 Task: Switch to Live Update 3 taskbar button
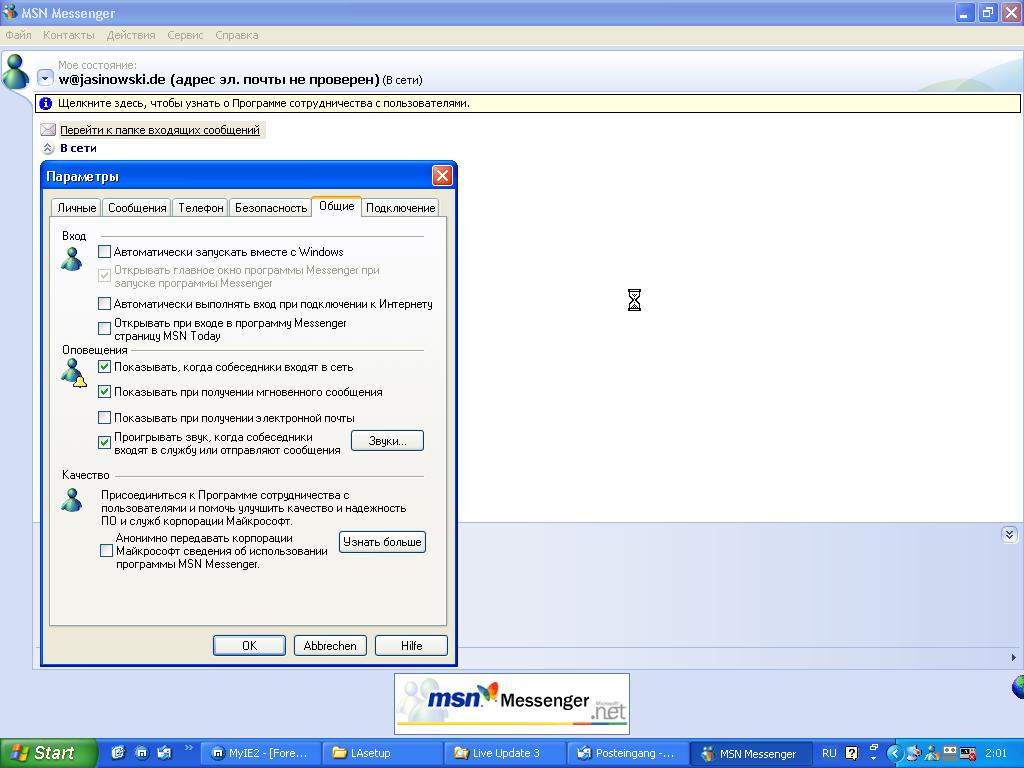click(505, 753)
